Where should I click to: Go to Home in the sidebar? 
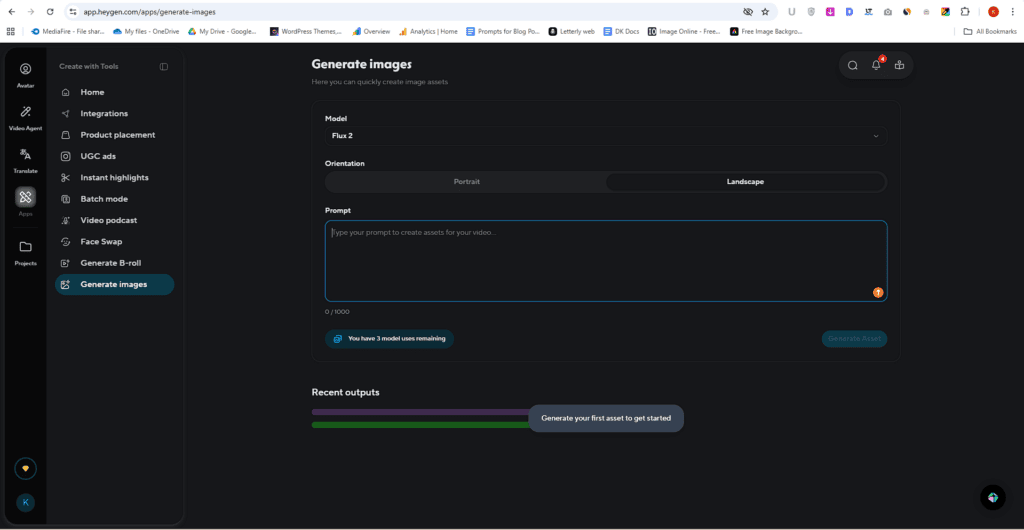[114, 92]
